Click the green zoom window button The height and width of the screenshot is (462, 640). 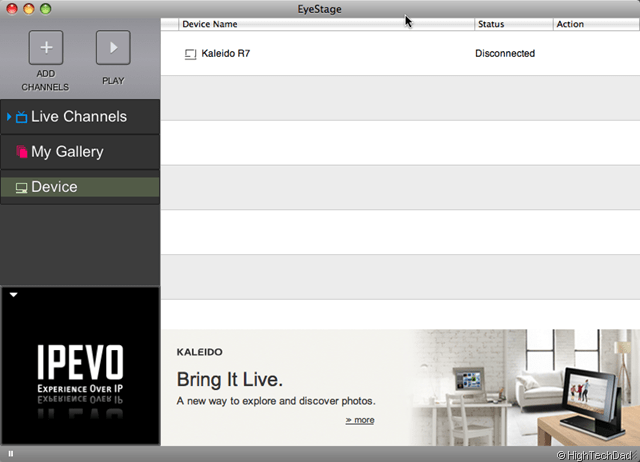(46, 8)
